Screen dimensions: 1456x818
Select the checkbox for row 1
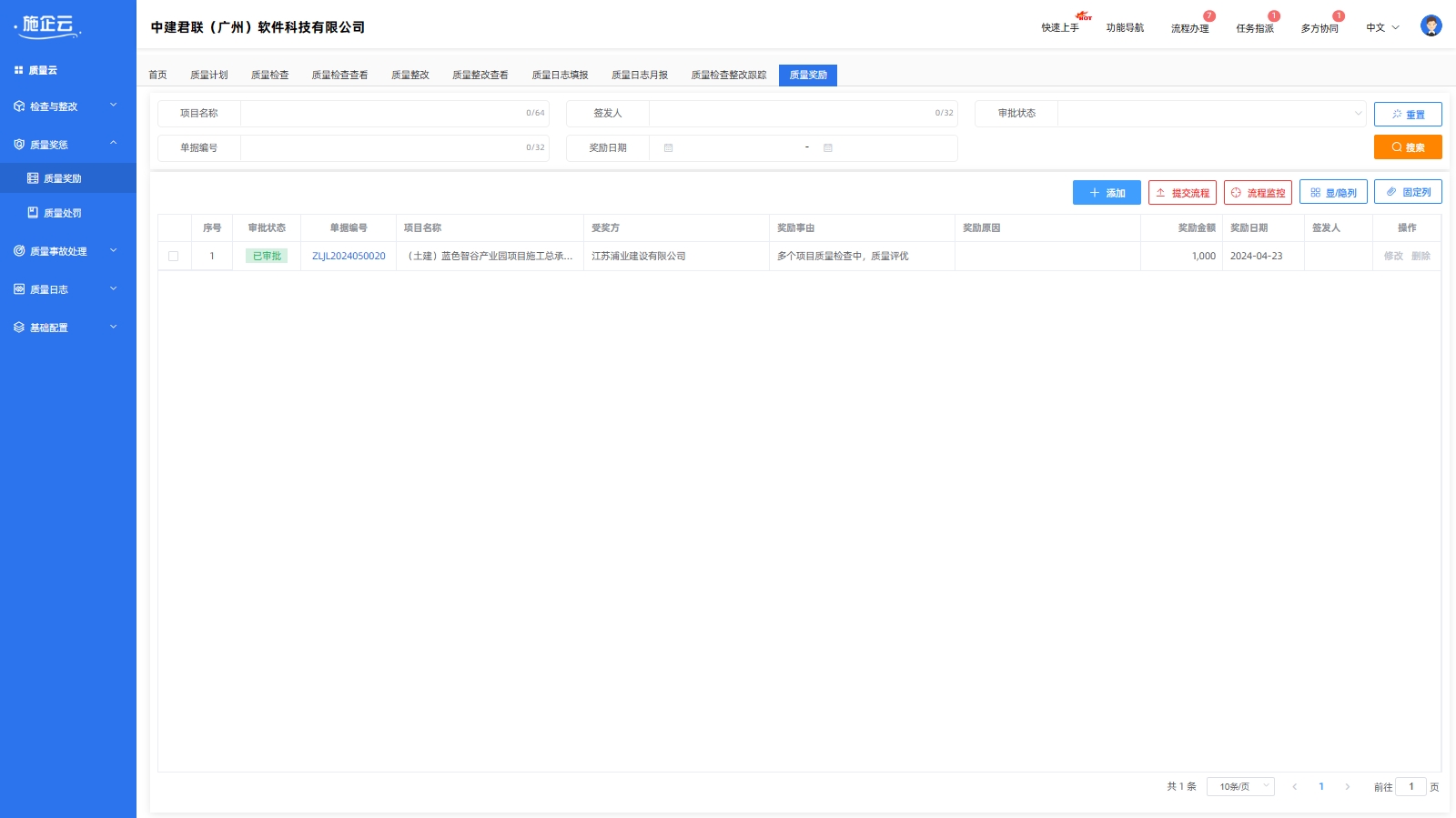pos(174,257)
